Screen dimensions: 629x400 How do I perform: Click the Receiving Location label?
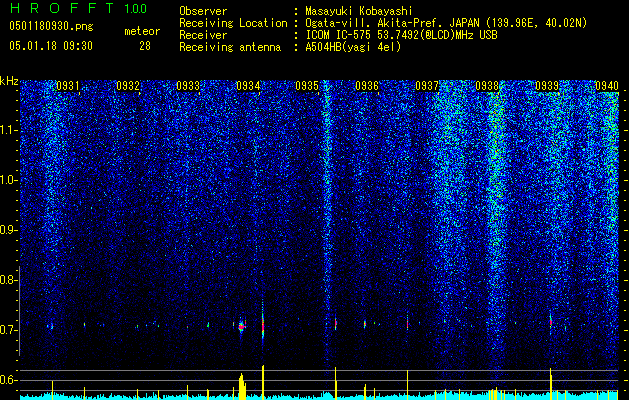(x=233, y=23)
